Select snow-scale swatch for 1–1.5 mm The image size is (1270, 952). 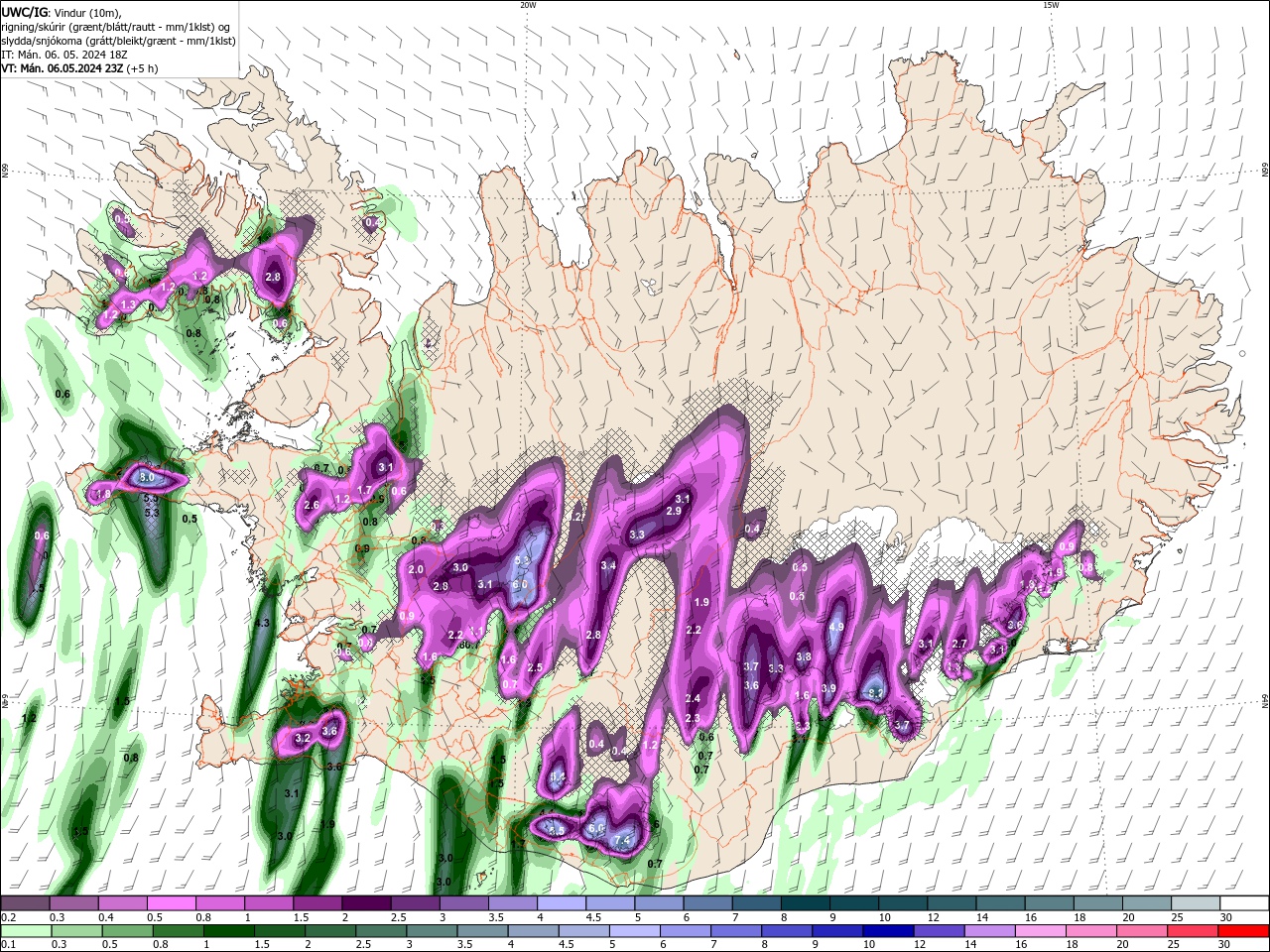click(x=269, y=903)
